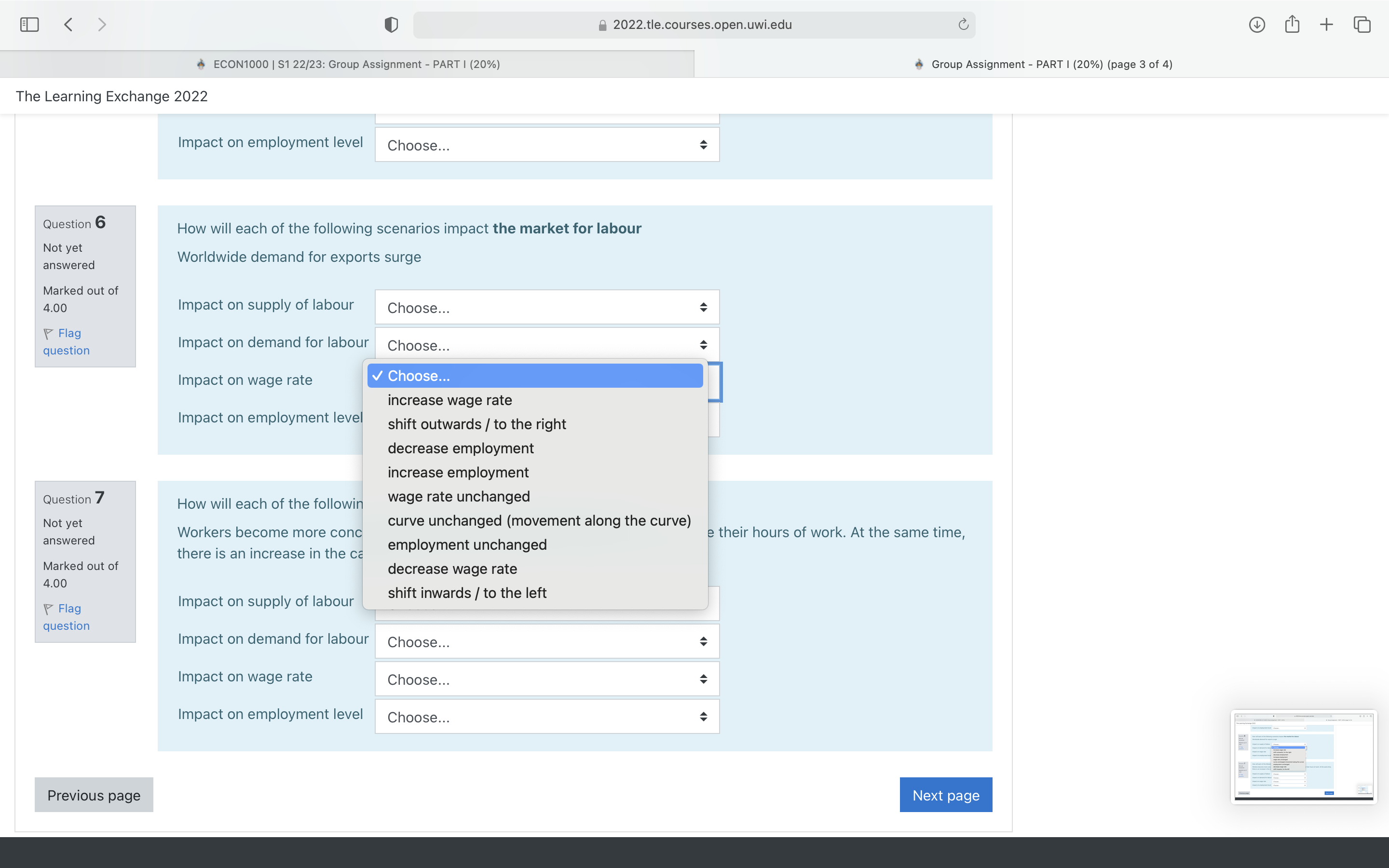The image size is (1389, 868).
Task: Open the screenshot thumbnail preview
Action: pyautogui.click(x=1303, y=756)
